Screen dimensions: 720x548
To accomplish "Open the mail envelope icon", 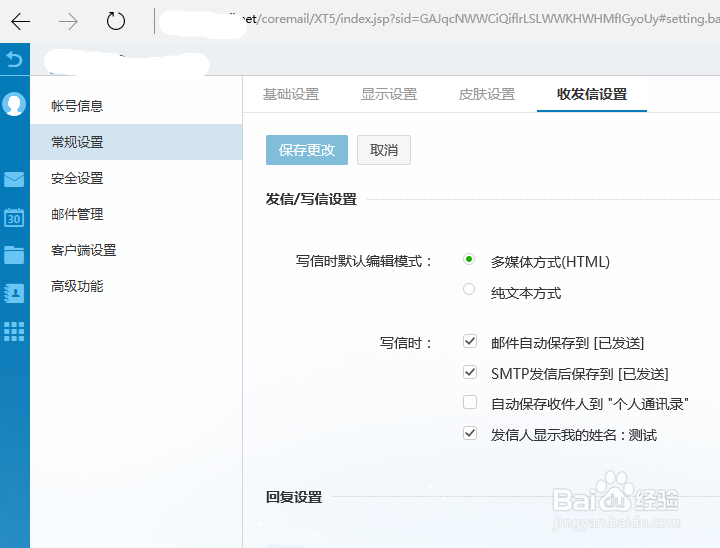I will pyautogui.click(x=14, y=179).
